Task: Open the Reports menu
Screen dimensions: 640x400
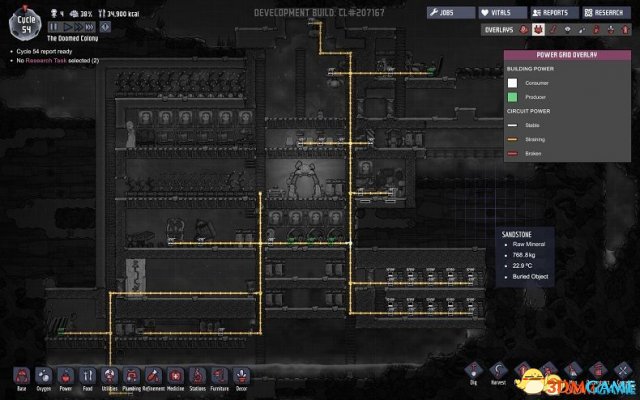Action: click(x=554, y=13)
